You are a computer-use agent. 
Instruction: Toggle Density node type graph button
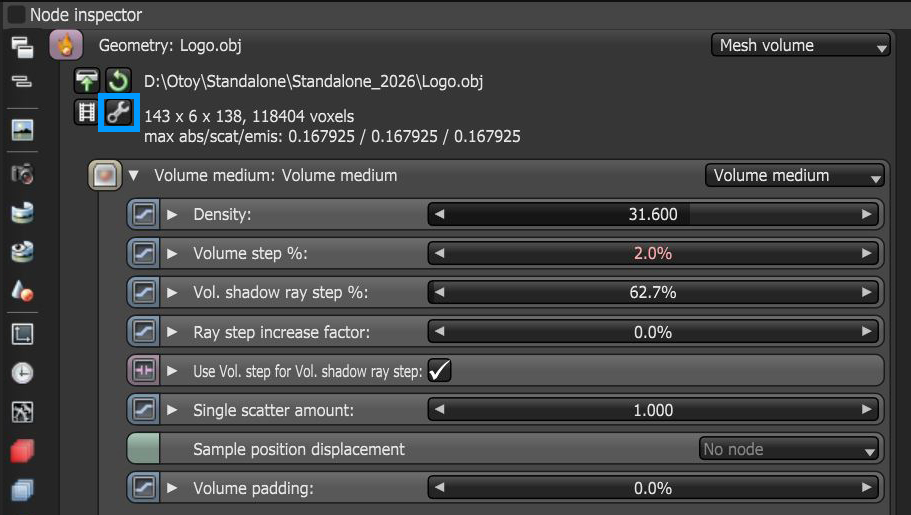(x=144, y=214)
